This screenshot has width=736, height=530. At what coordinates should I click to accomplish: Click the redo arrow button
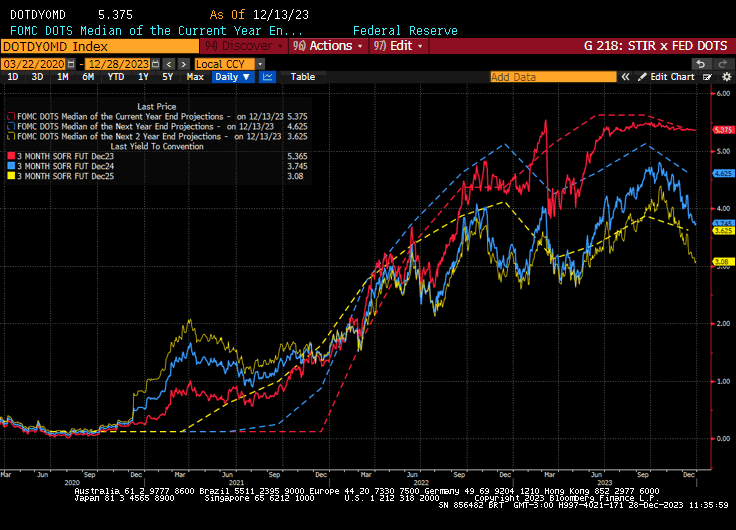point(723,64)
